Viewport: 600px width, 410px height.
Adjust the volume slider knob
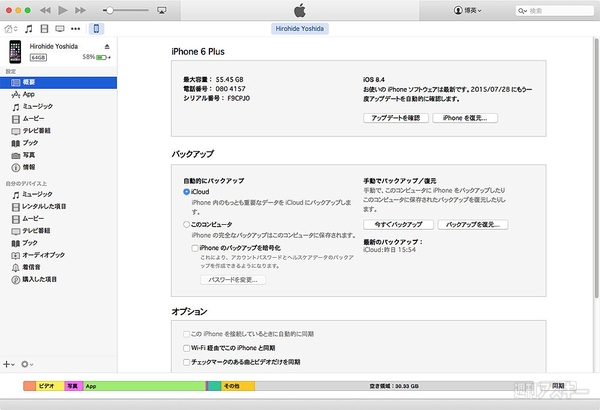pos(110,10)
